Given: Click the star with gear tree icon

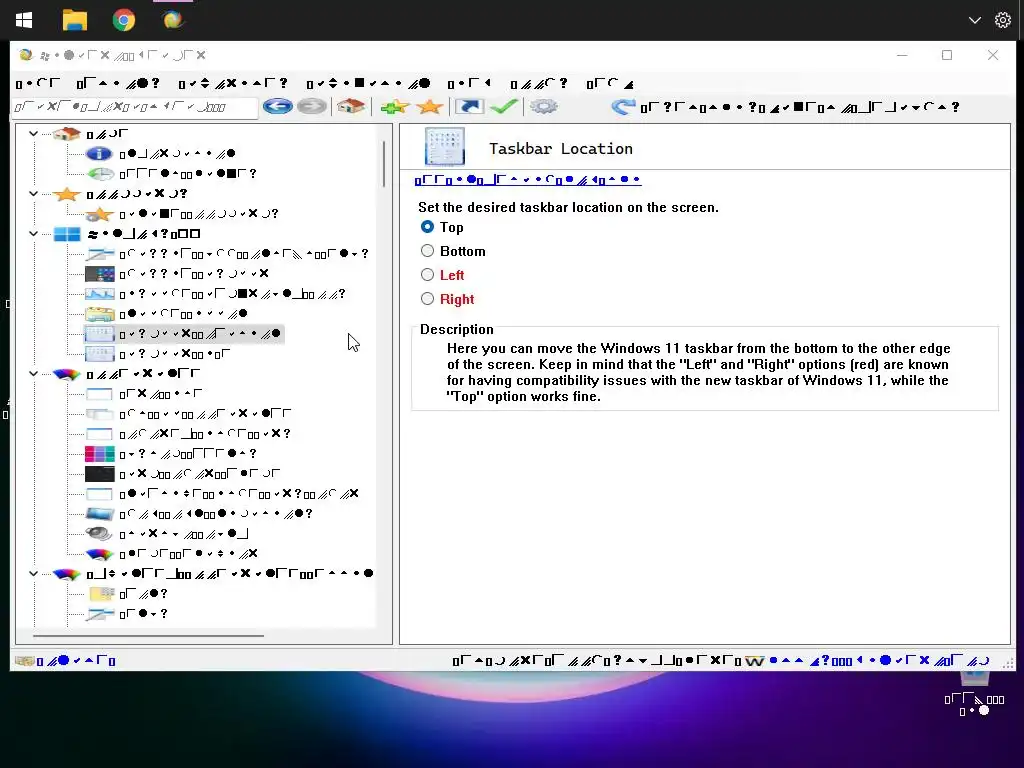Looking at the screenshot, I should [99, 214].
